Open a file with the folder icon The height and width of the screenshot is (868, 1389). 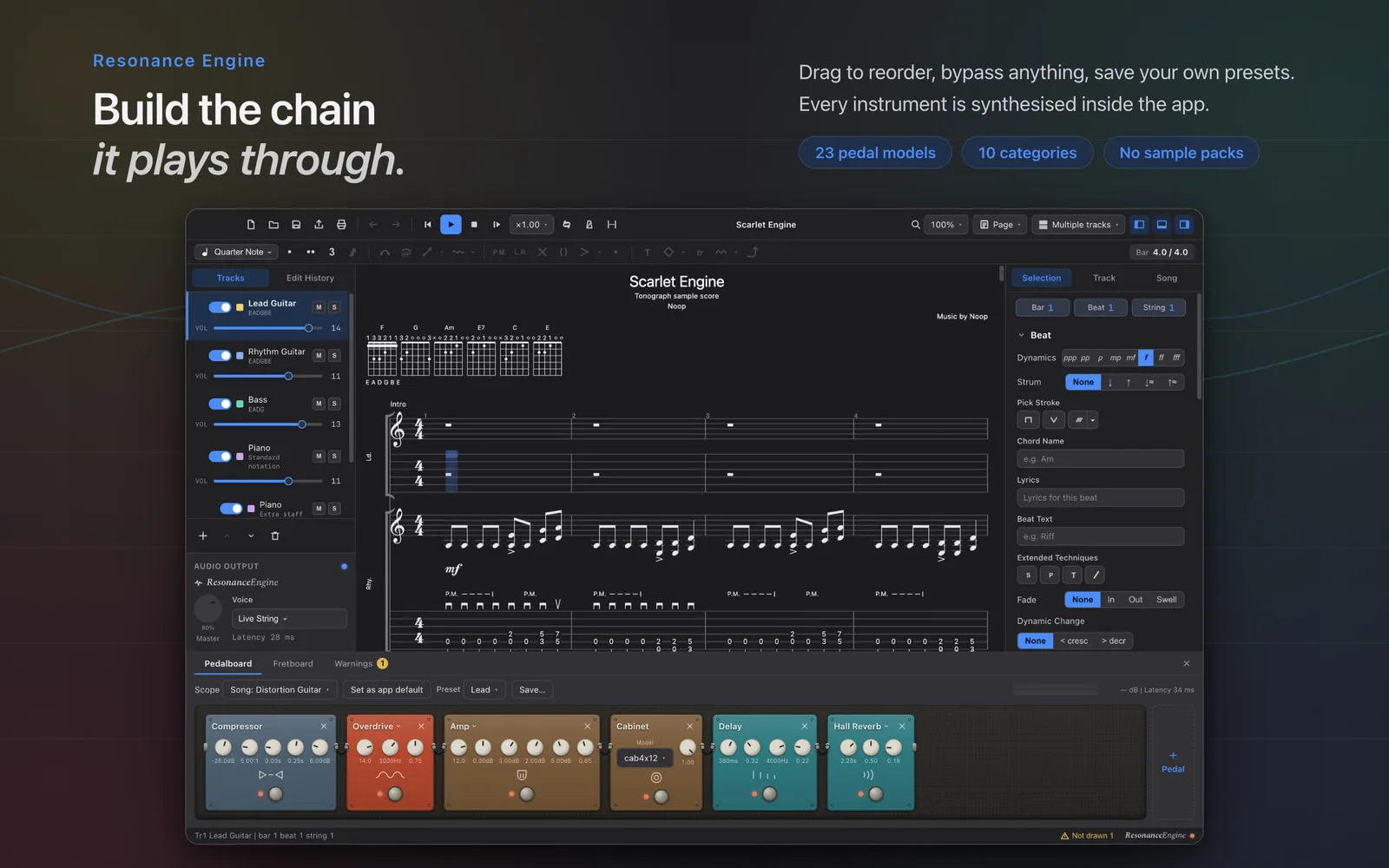coord(273,225)
